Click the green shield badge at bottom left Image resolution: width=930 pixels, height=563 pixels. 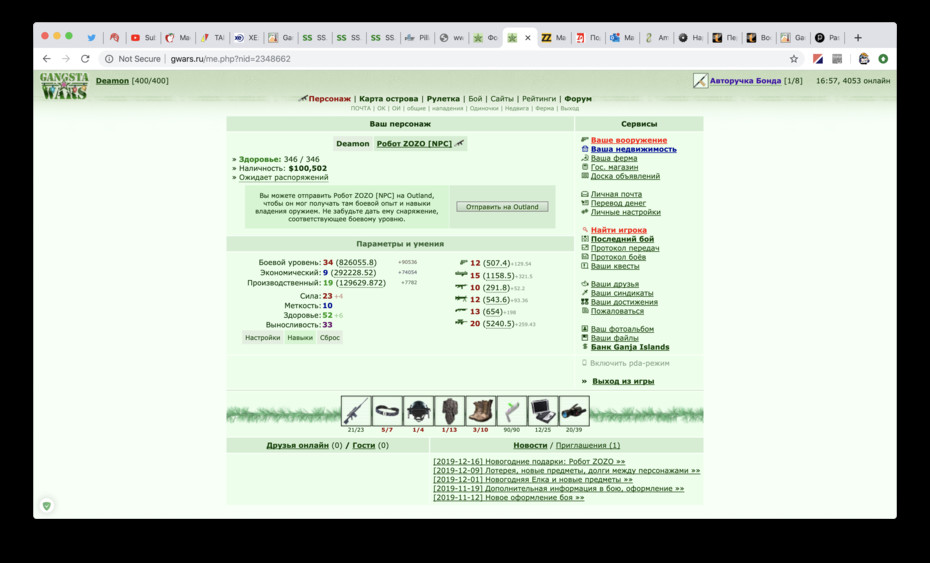point(46,505)
